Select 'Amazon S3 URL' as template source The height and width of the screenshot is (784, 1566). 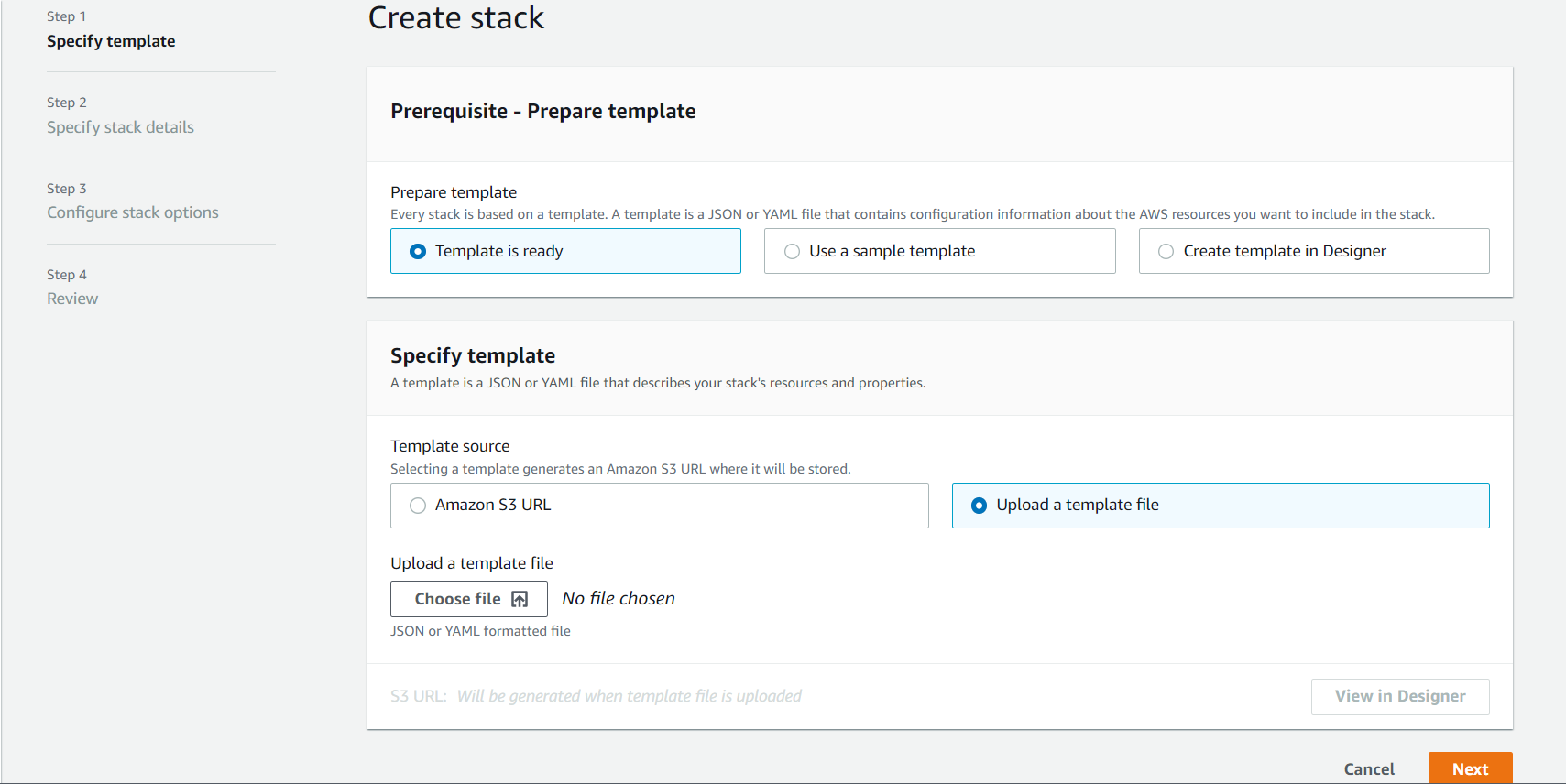tap(659, 506)
